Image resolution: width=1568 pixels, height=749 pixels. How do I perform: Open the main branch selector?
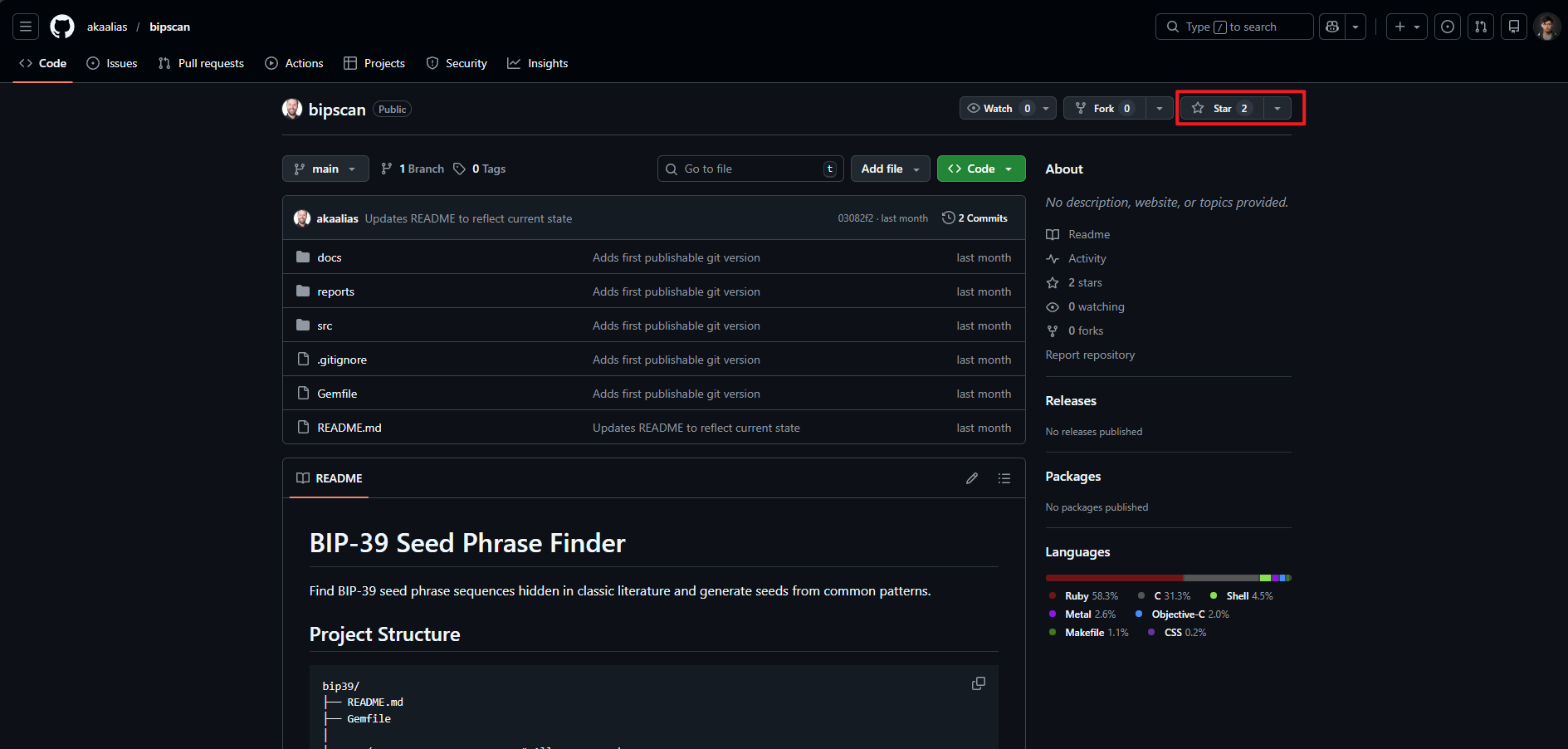325,169
